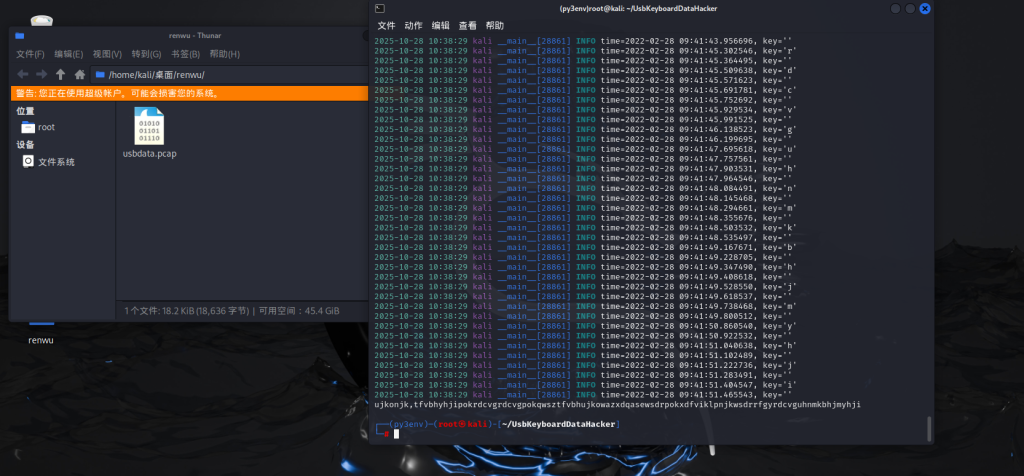Open Thunar 书签(B) menu
1024x476 pixels.
pos(185,54)
